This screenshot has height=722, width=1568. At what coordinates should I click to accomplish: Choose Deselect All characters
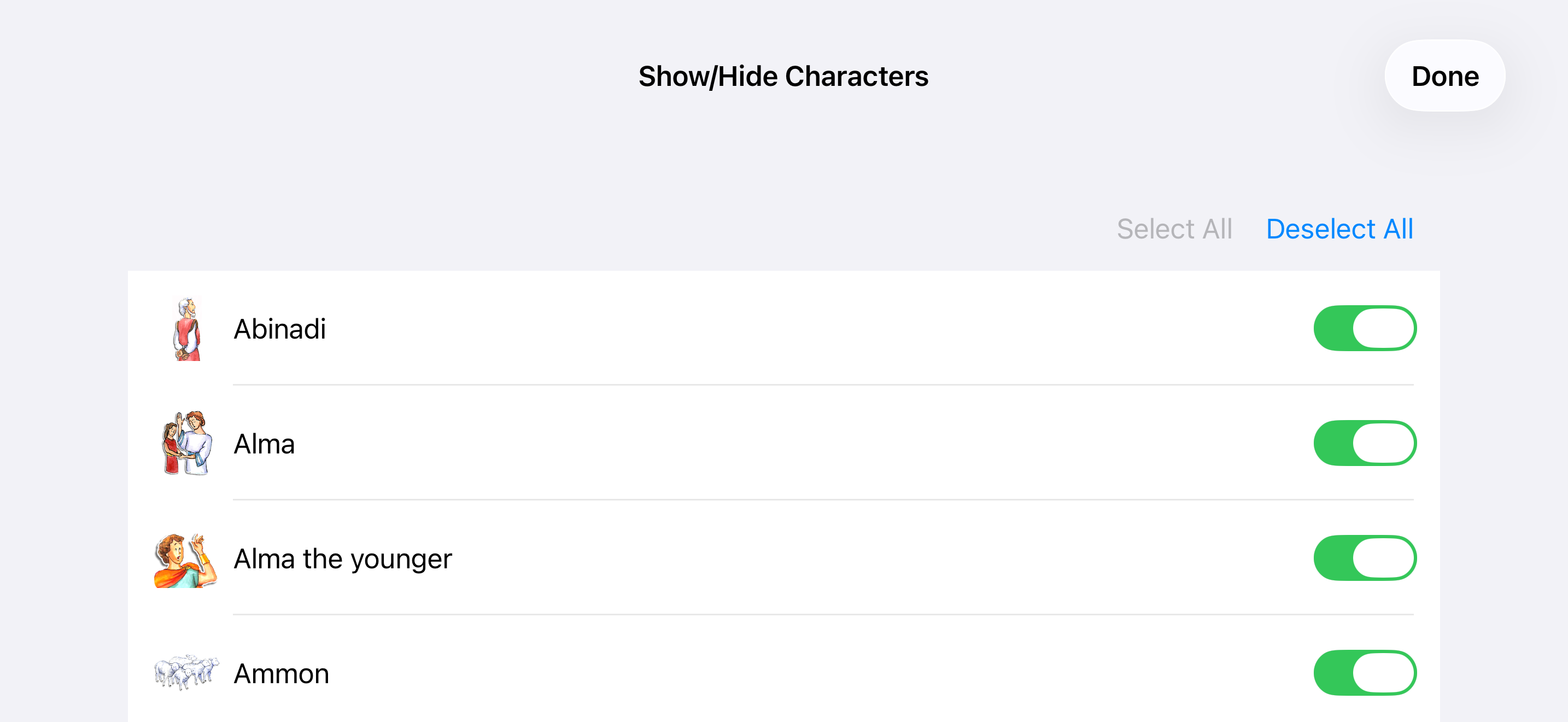[x=1339, y=229]
